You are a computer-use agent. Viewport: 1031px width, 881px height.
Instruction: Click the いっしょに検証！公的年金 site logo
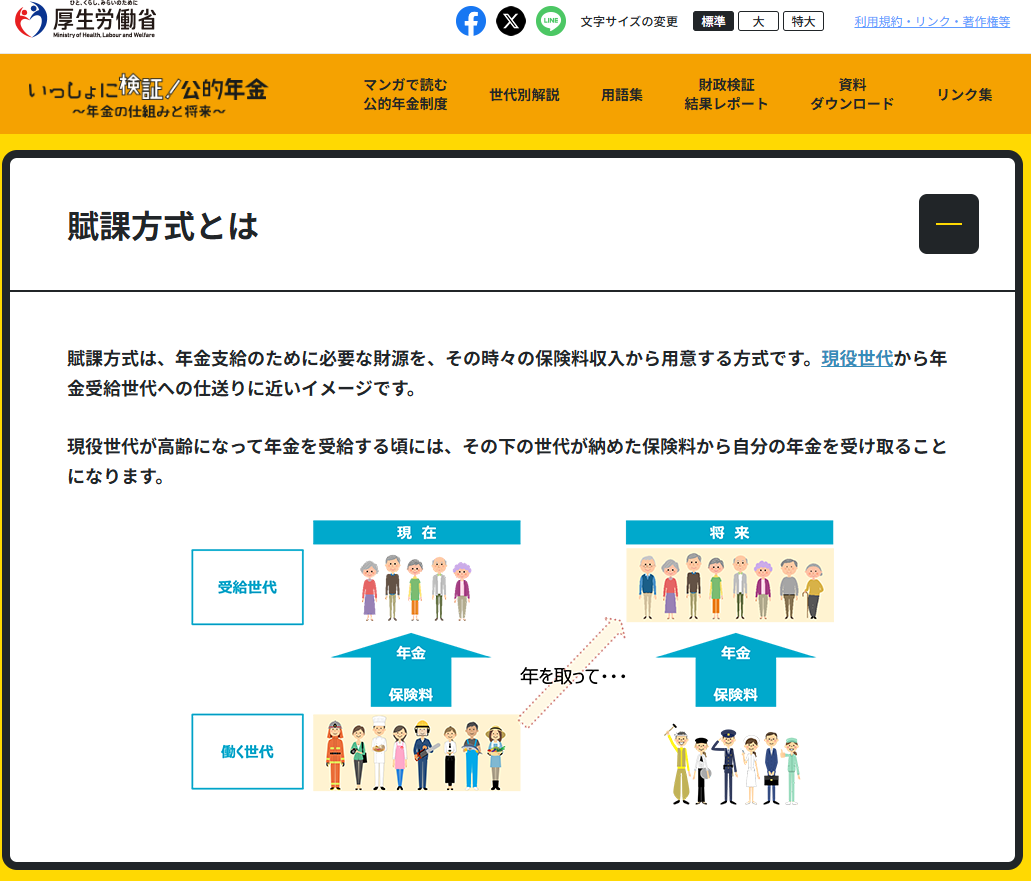(x=148, y=96)
